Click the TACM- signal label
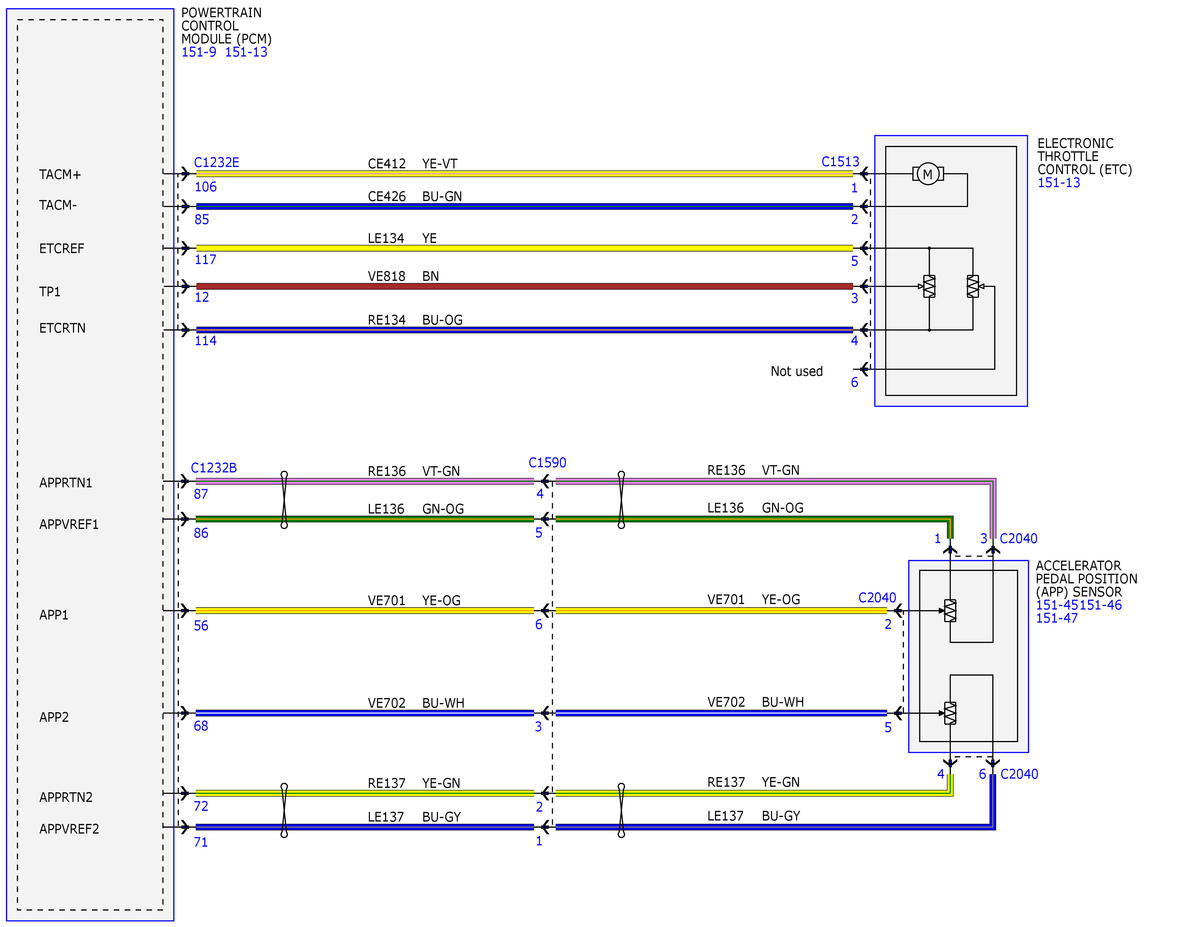 (58, 205)
